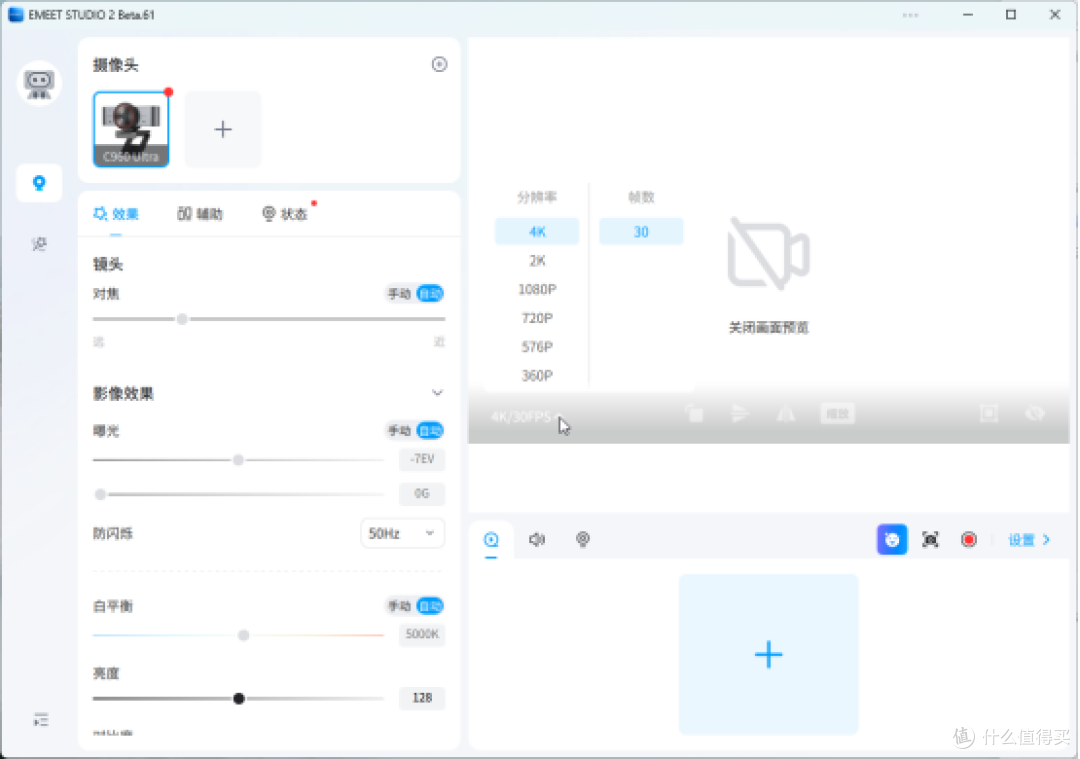This screenshot has height=759, width=1080.
Task: Start recording with the red record button
Action: [x=969, y=539]
